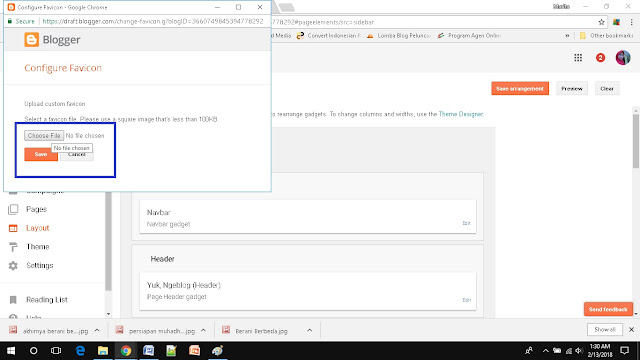This screenshot has height=360, width=640.
Task: Click the Choose File button
Action: coord(44,136)
